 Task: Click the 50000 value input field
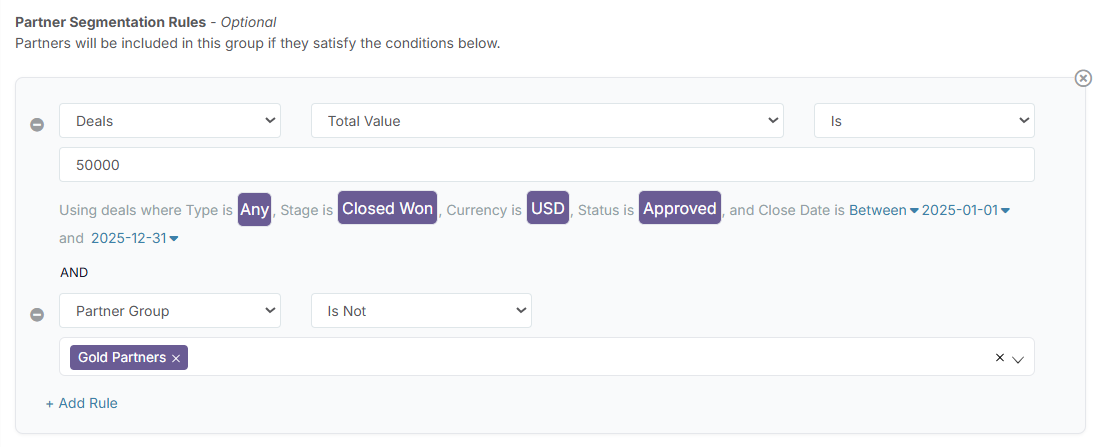coord(547,165)
